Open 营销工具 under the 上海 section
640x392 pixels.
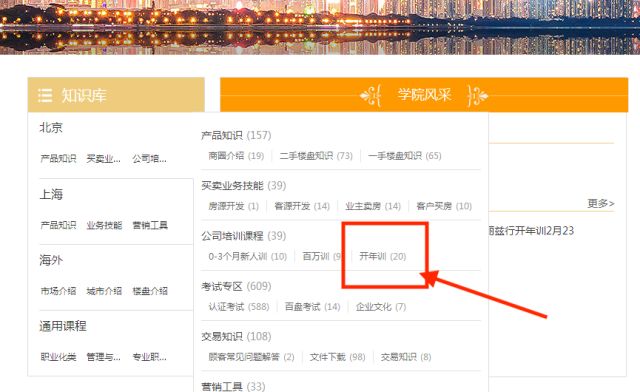pyautogui.click(x=150, y=225)
